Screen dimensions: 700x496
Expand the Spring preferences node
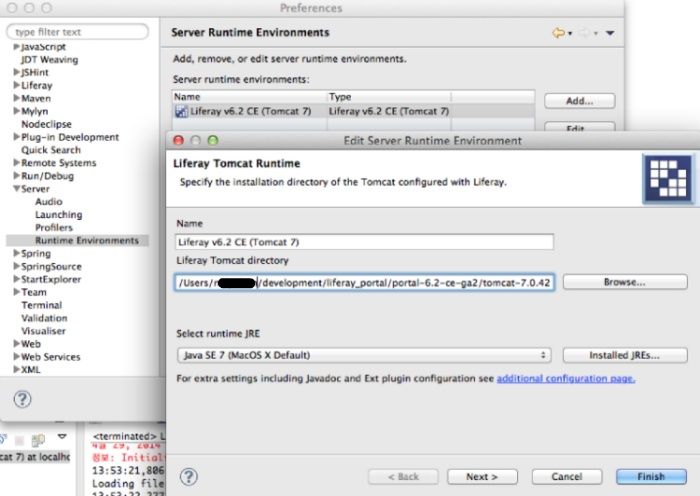(x=17, y=253)
